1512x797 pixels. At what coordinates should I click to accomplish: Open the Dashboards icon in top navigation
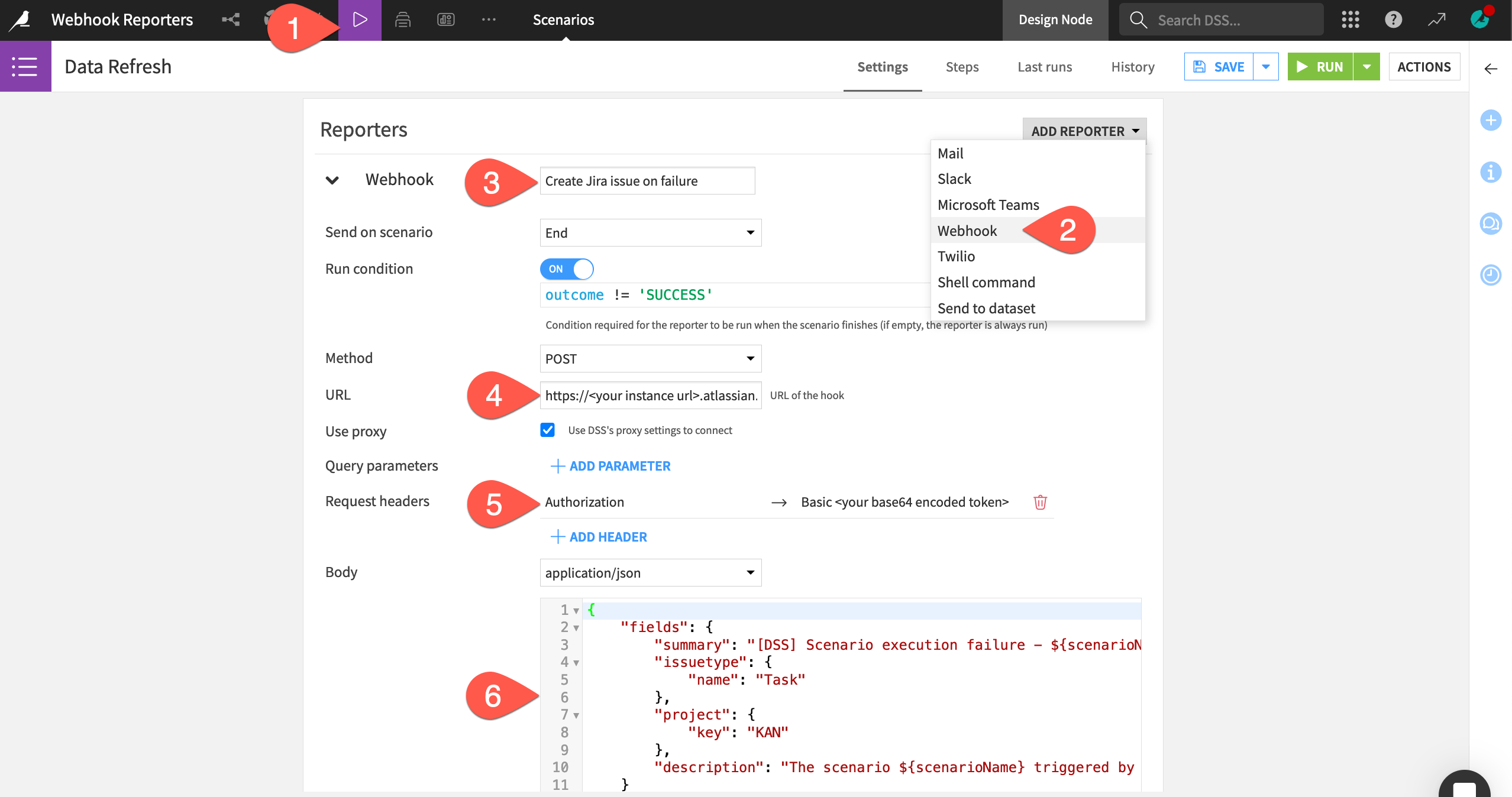click(445, 20)
